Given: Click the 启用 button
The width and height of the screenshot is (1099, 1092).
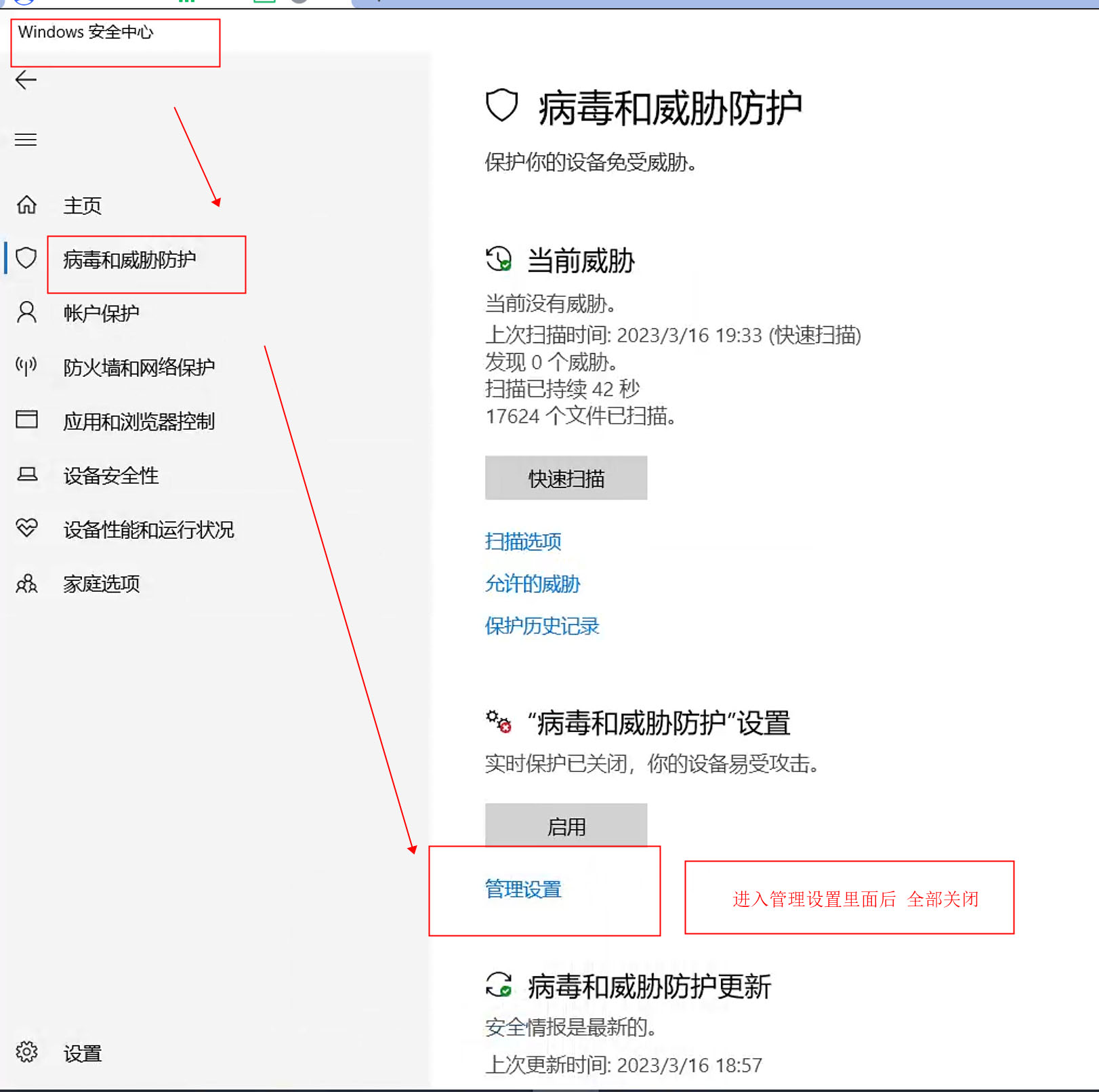Looking at the screenshot, I should pos(566,825).
